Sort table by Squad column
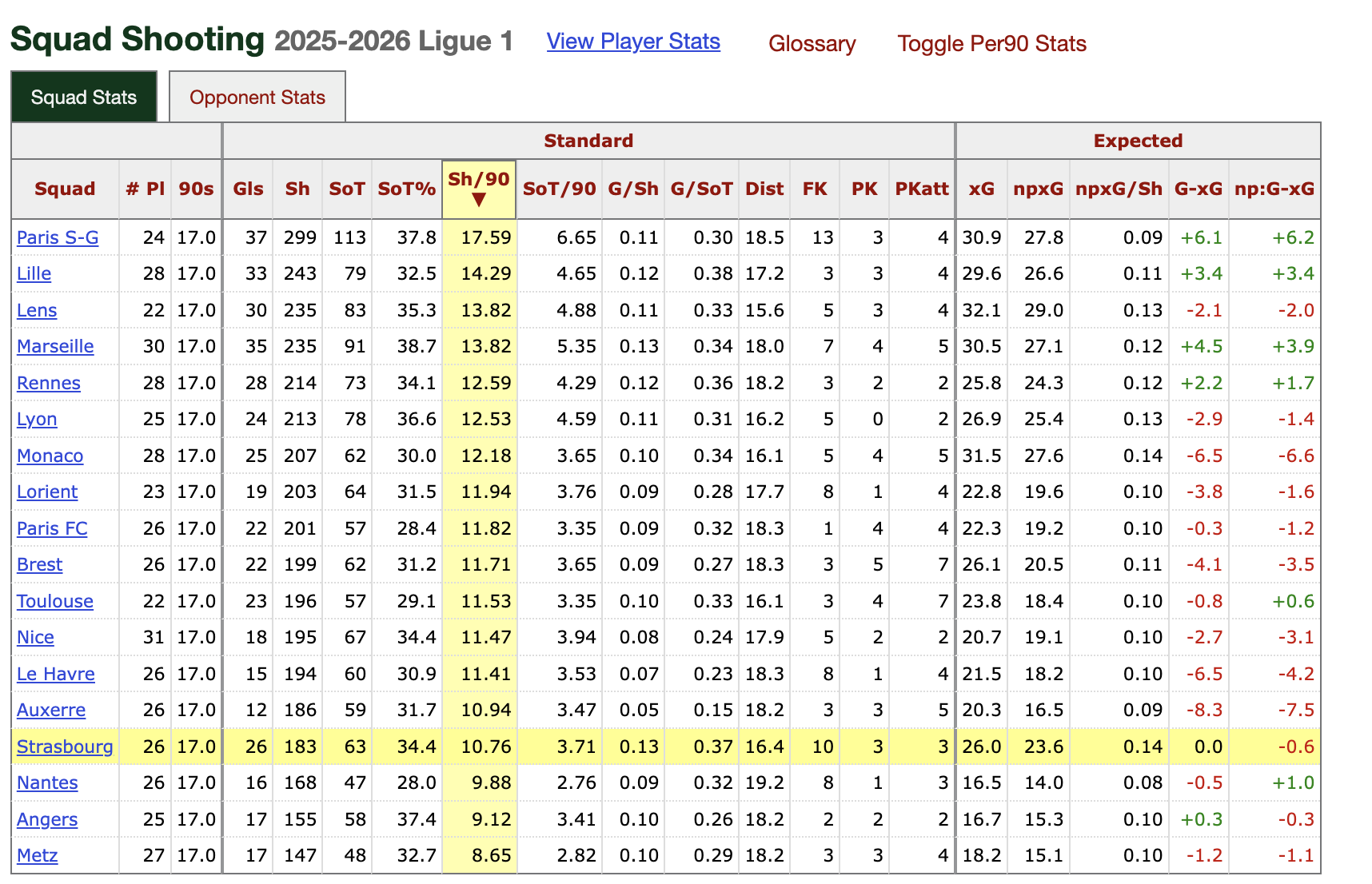Image resolution: width=1372 pixels, height=884 pixels. pyautogui.click(x=65, y=189)
